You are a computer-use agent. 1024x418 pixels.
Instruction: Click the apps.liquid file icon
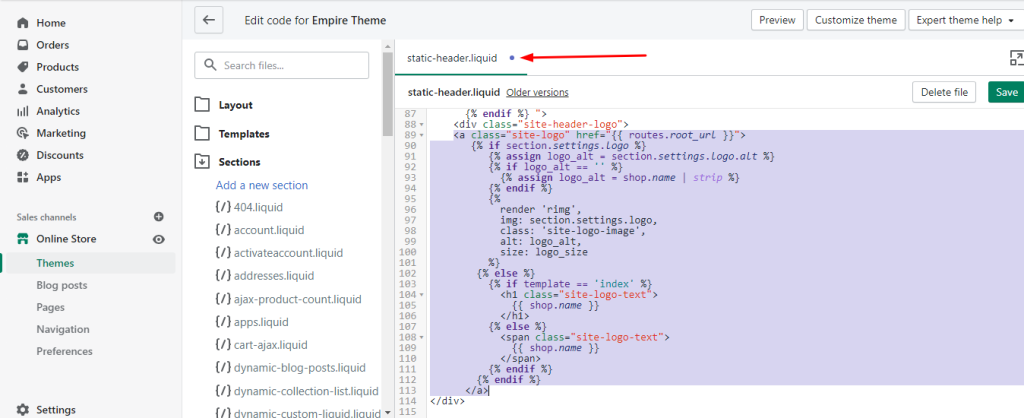223,322
